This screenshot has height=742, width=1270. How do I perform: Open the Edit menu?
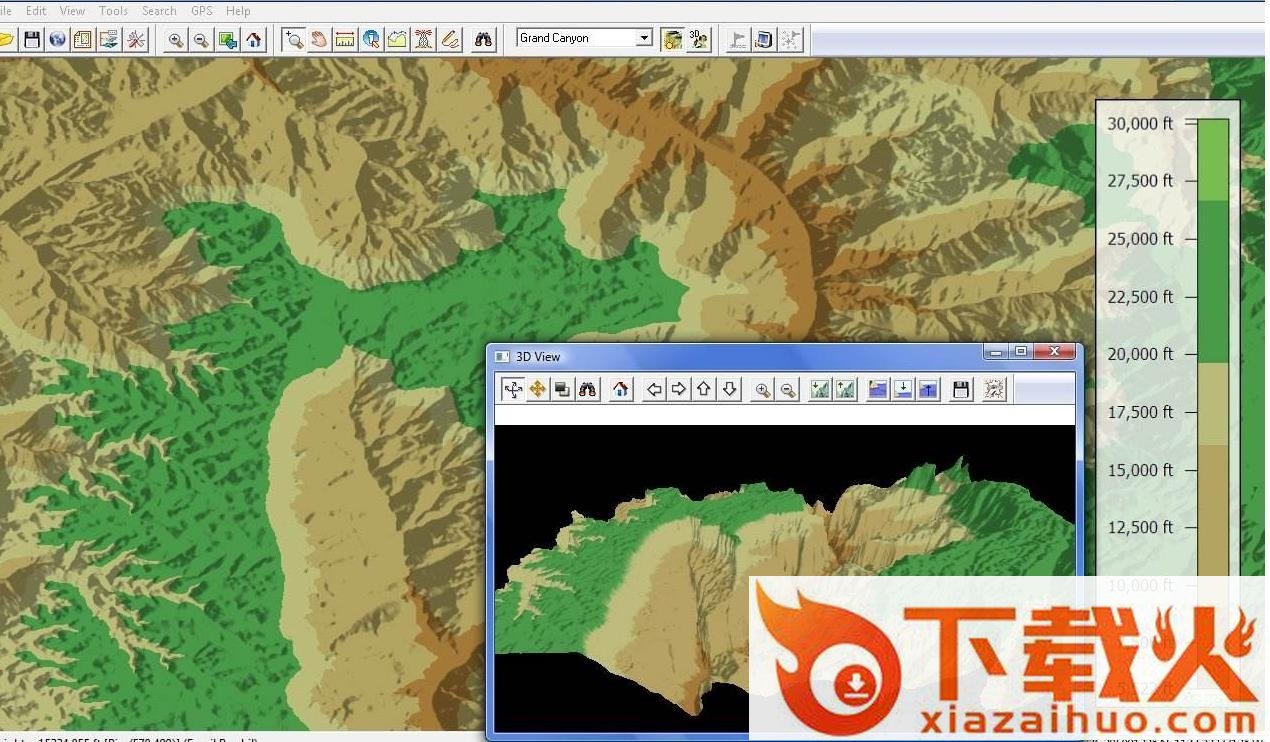pyautogui.click(x=36, y=11)
